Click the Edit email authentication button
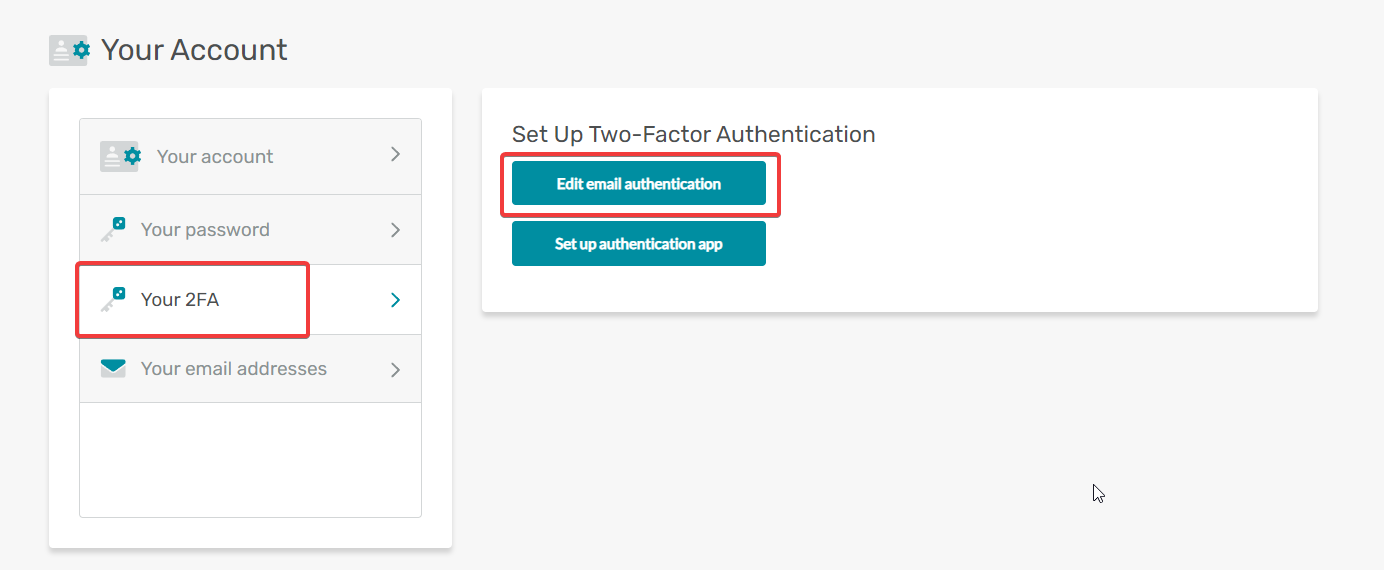Image resolution: width=1384 pixels, height=570 pixels. pyautogui.click(x=639, y=184)
